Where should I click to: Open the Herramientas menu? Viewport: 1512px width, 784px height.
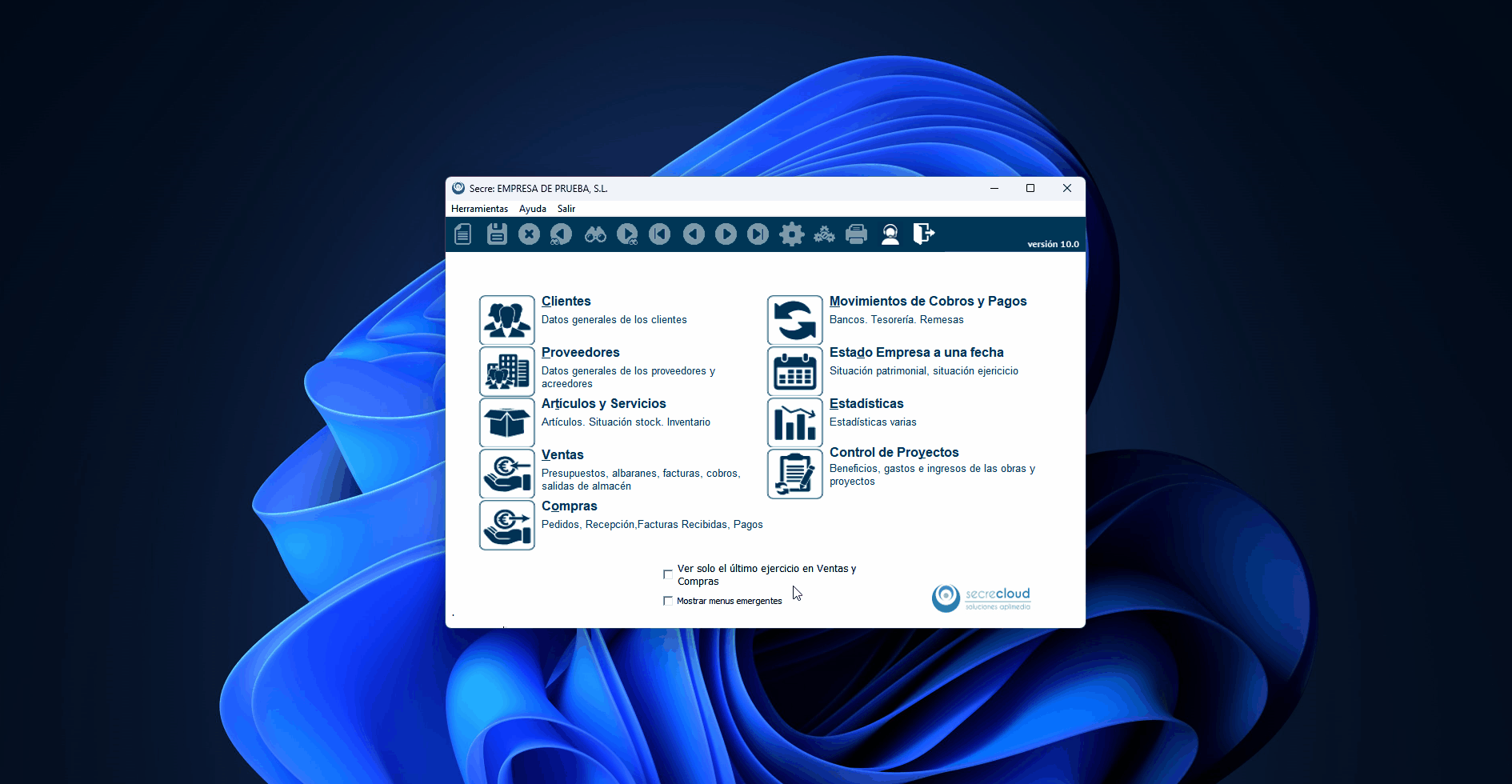click(x=479, y=209)
